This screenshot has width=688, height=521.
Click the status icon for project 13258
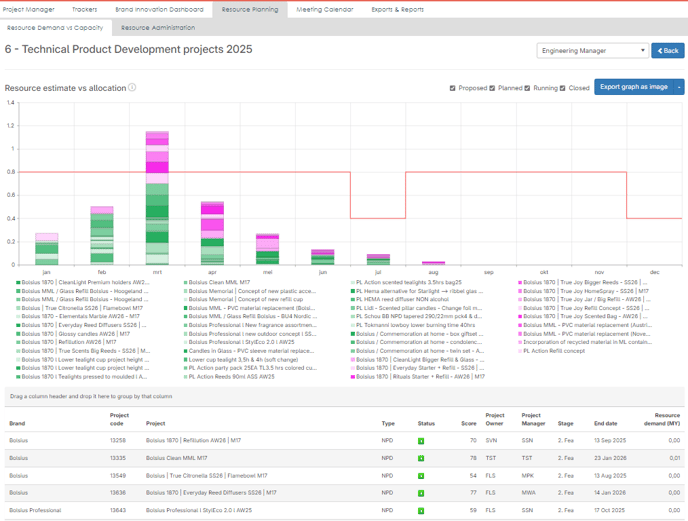[421, 441]
